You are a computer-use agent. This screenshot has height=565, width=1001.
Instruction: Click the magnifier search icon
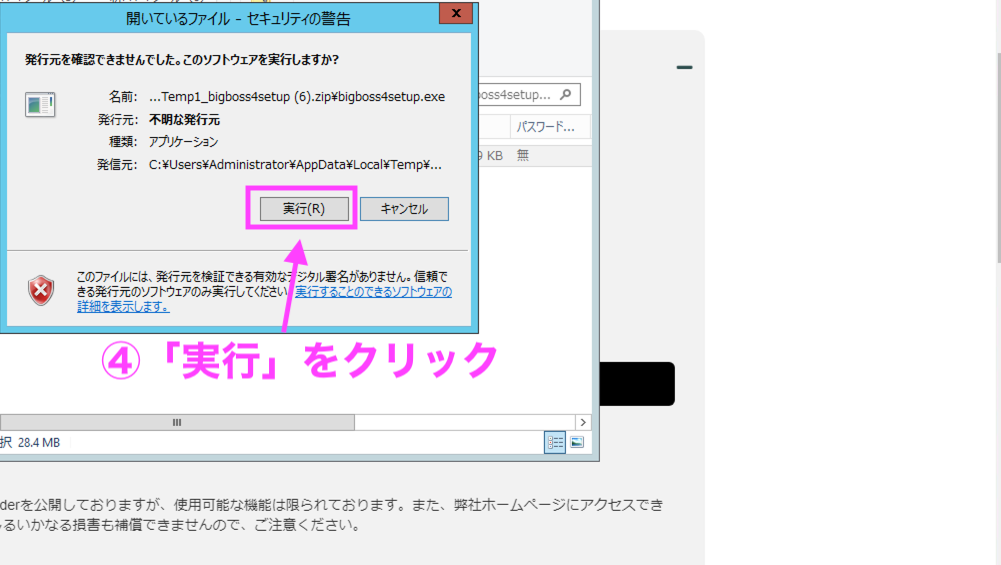pos(566,95)
